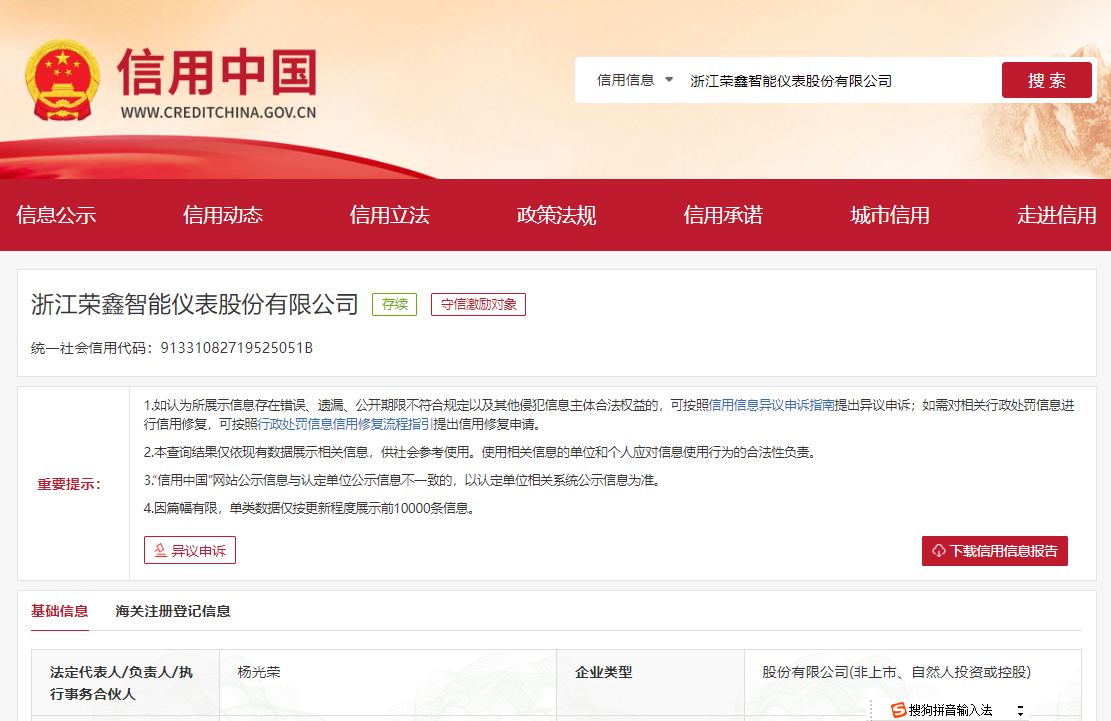Click the Sogou Pinyin input method icon
The image size is (1111, 721).
point(898,710)
